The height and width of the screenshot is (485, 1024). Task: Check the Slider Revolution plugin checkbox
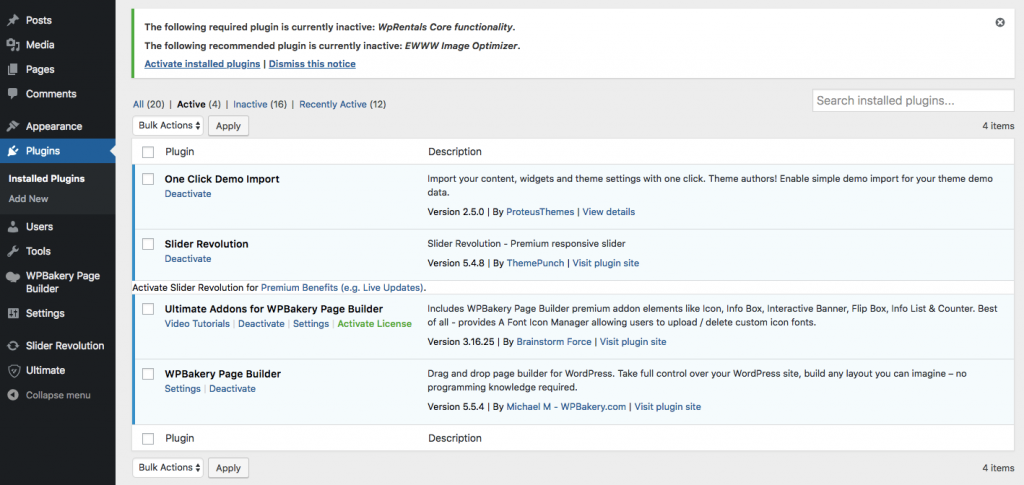[148, 244]
